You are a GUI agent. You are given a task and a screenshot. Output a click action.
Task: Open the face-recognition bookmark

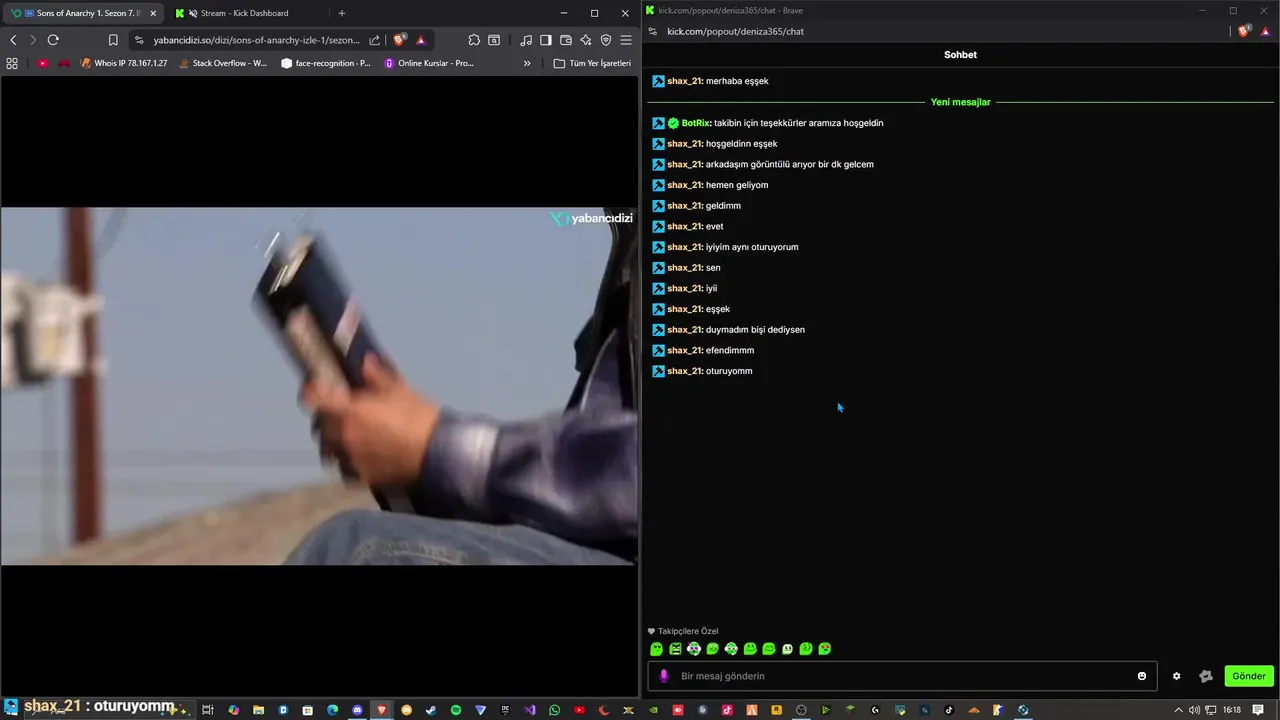[x=326, y=63]
